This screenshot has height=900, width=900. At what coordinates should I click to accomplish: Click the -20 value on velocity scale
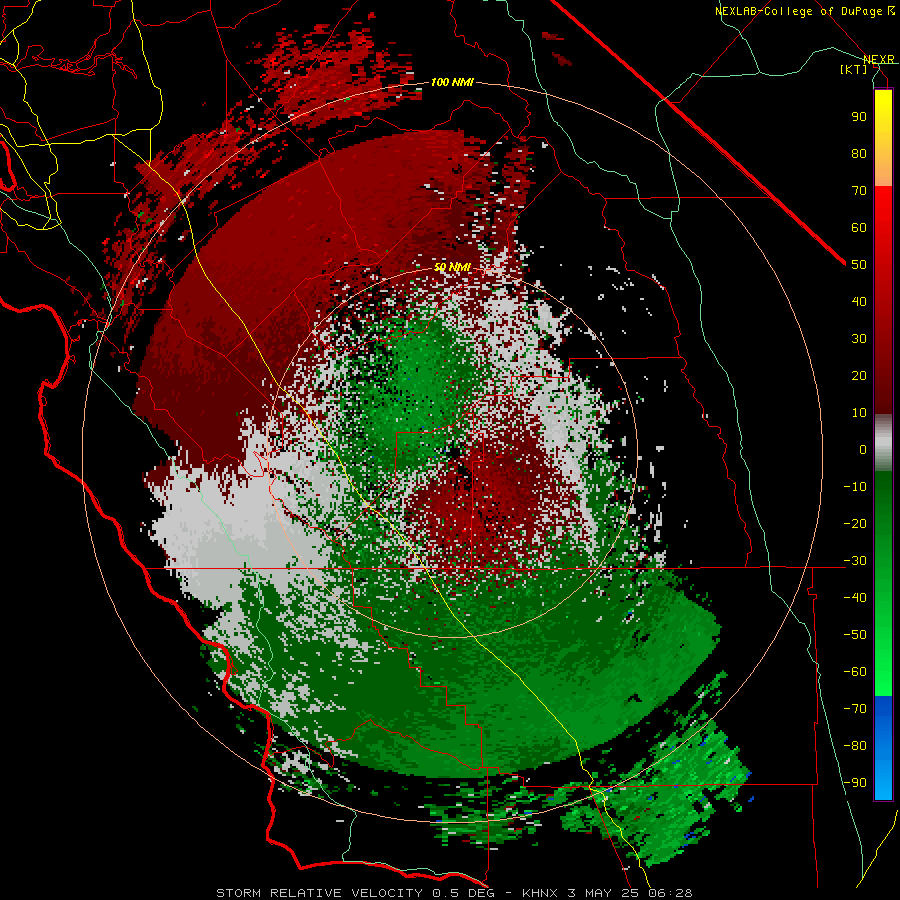point(855,523)
